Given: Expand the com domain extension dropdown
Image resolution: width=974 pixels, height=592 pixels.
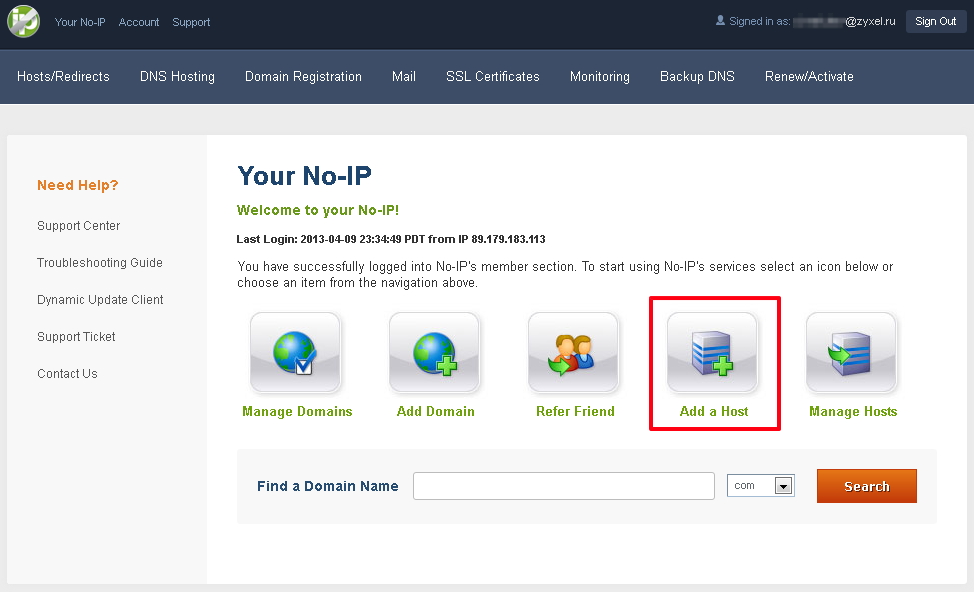Looking at the screenshot, I should point(784,486).
